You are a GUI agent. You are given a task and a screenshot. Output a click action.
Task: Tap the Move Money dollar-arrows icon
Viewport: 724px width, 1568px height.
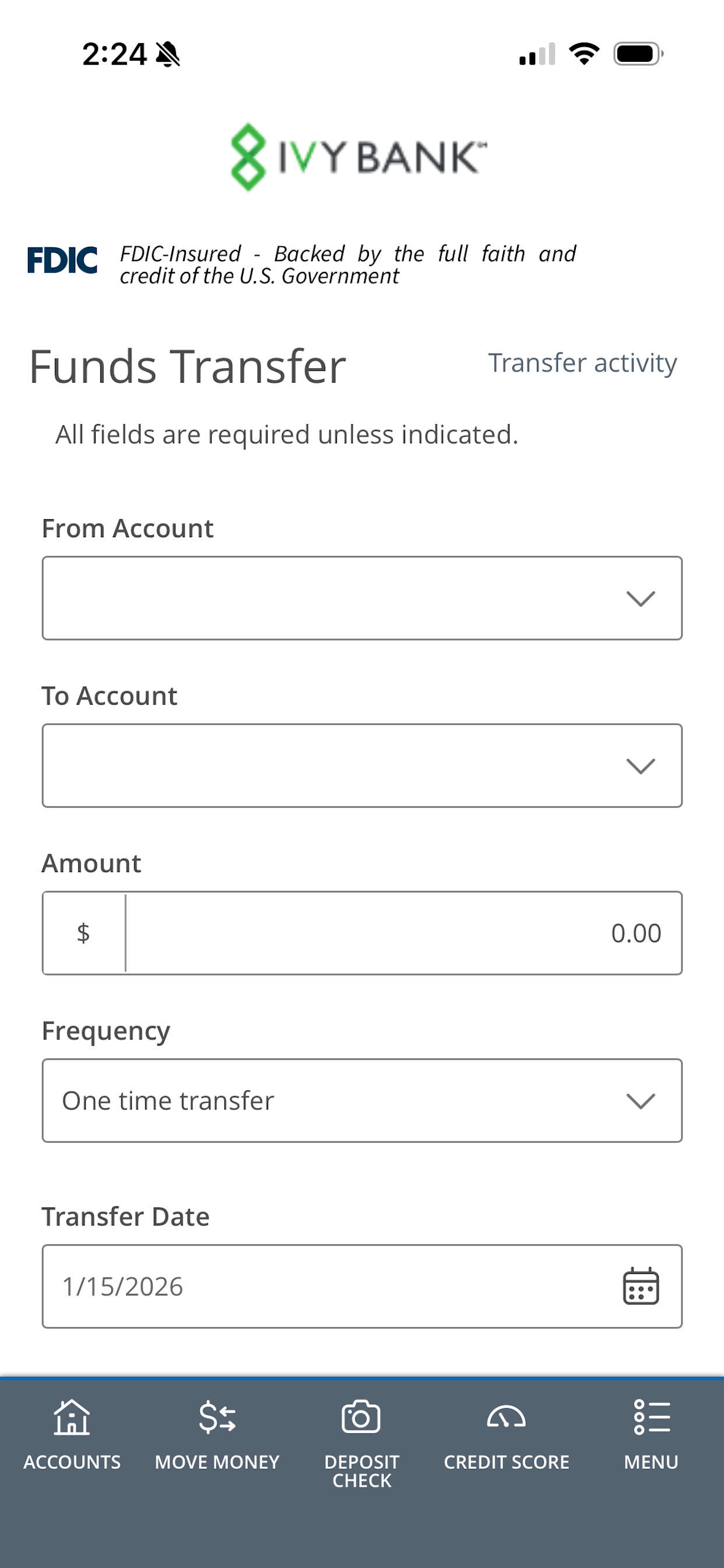tap(217, 1417)
